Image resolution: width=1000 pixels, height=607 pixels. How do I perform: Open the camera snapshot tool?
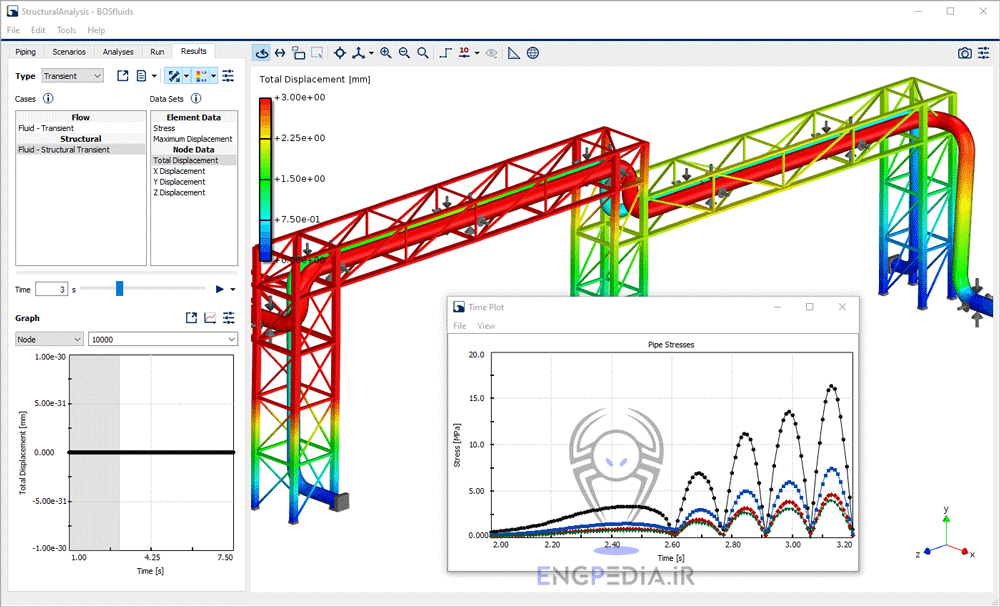point(964,52)
